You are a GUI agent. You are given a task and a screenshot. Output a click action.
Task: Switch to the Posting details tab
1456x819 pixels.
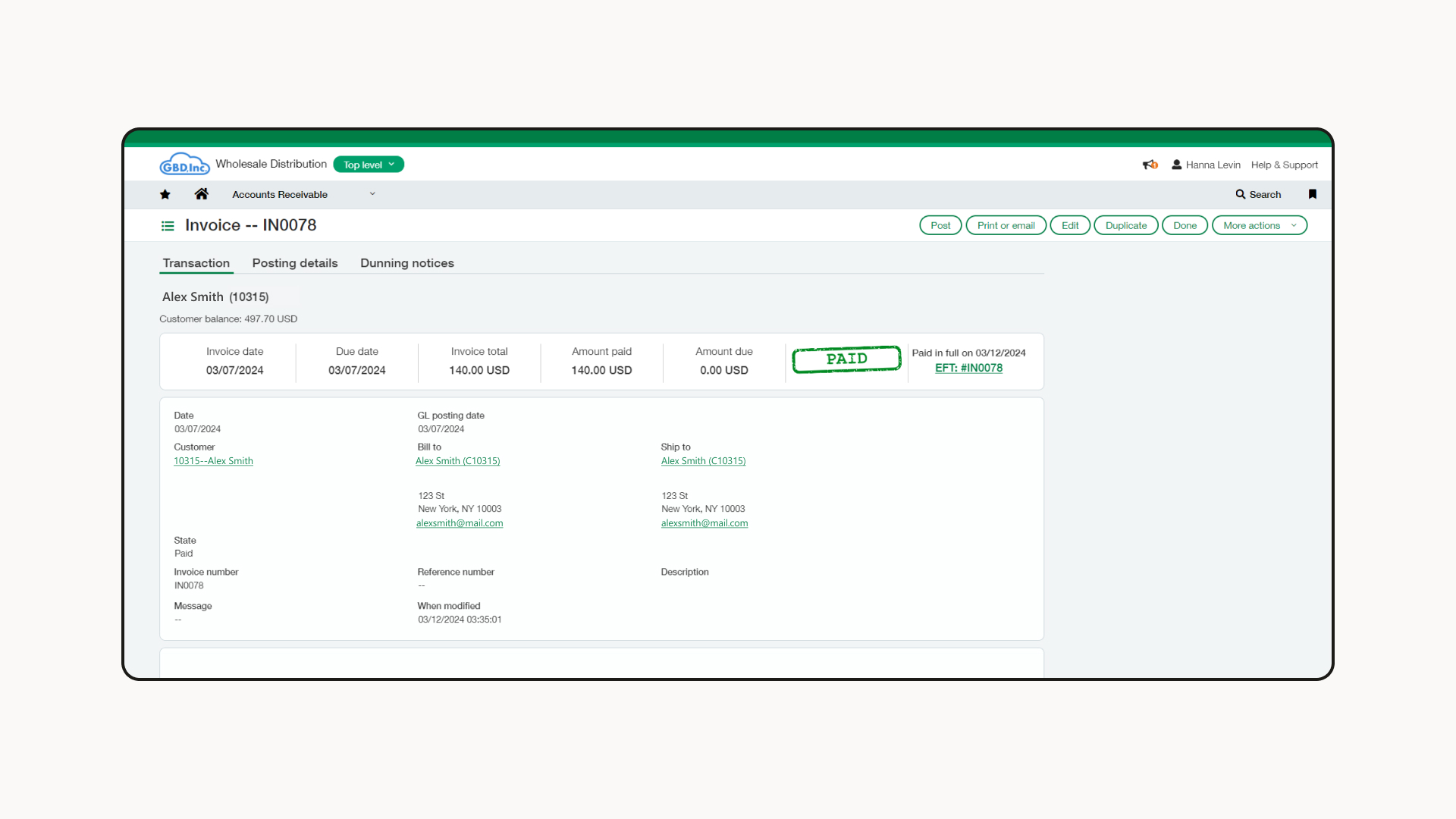pyautogui.click(x=295, y=263)
